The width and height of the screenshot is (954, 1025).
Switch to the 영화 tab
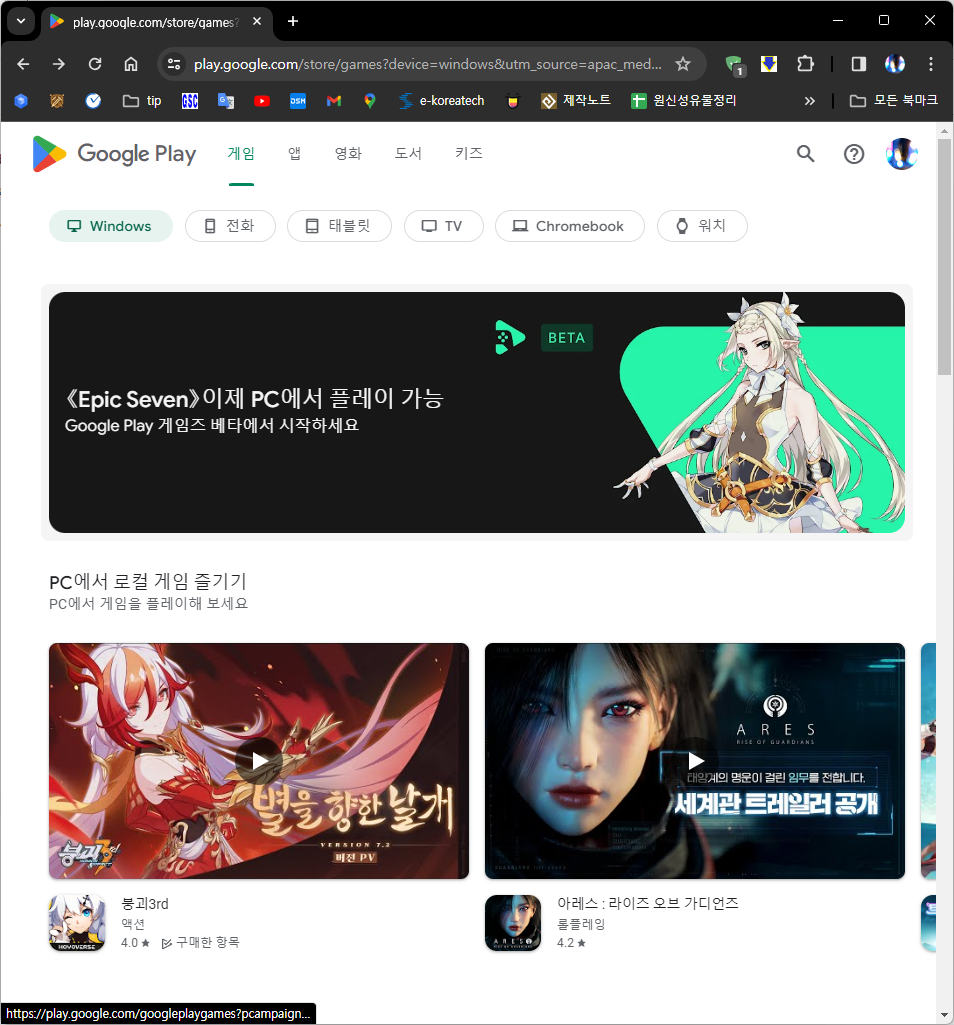pos(348,153)
